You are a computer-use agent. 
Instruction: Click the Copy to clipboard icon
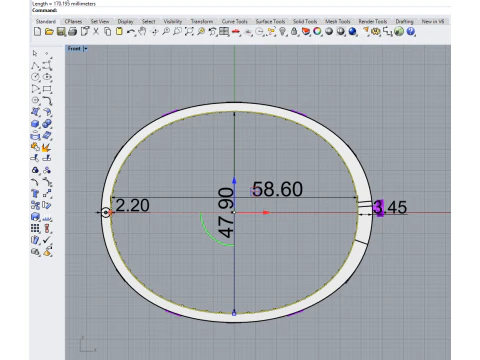click(x=107, y=32)
